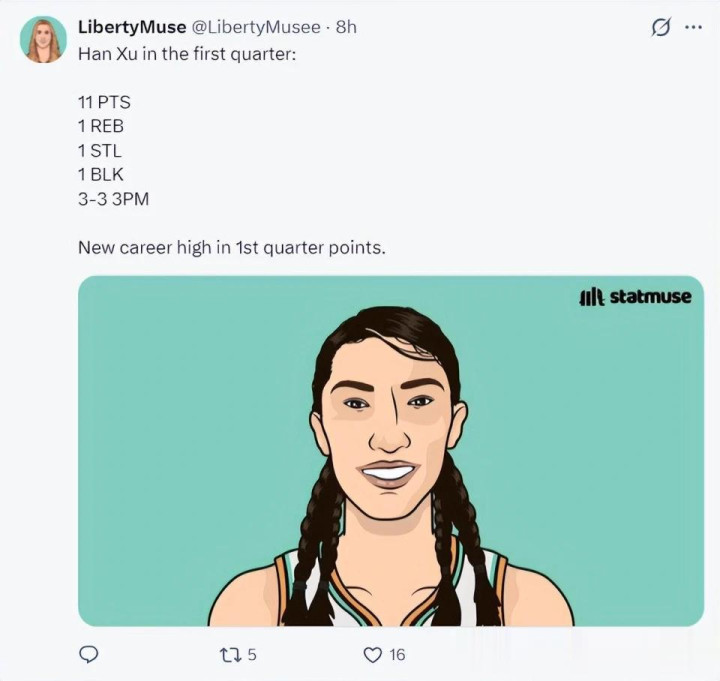The image size is (720, 681).
Task: Open LibertyMuse profile avatar
Action: (44, 39)
